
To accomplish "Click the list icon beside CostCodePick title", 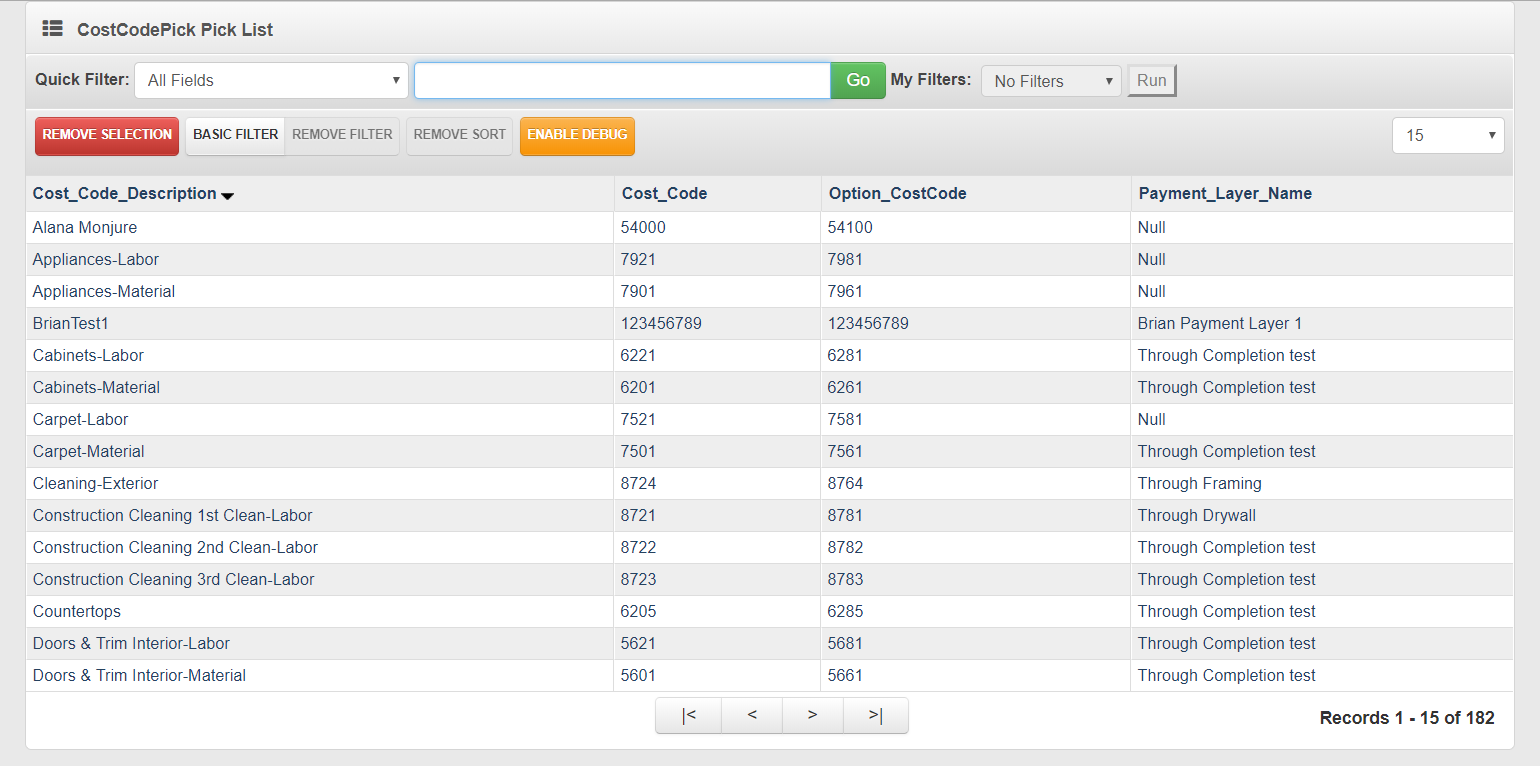I will pos(52,29).
